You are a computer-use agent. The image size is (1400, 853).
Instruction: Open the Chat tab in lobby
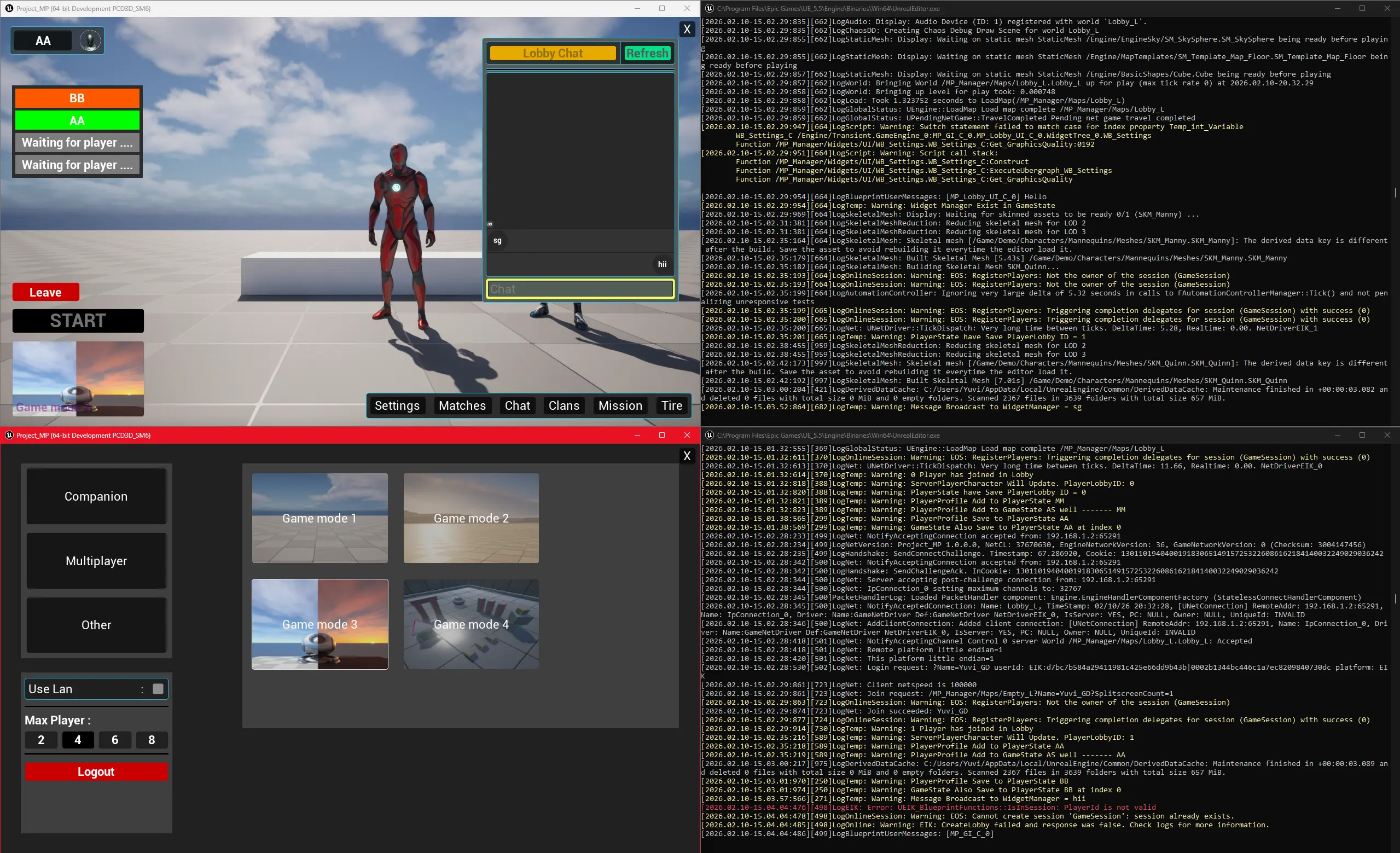click(x=518, y=406)
